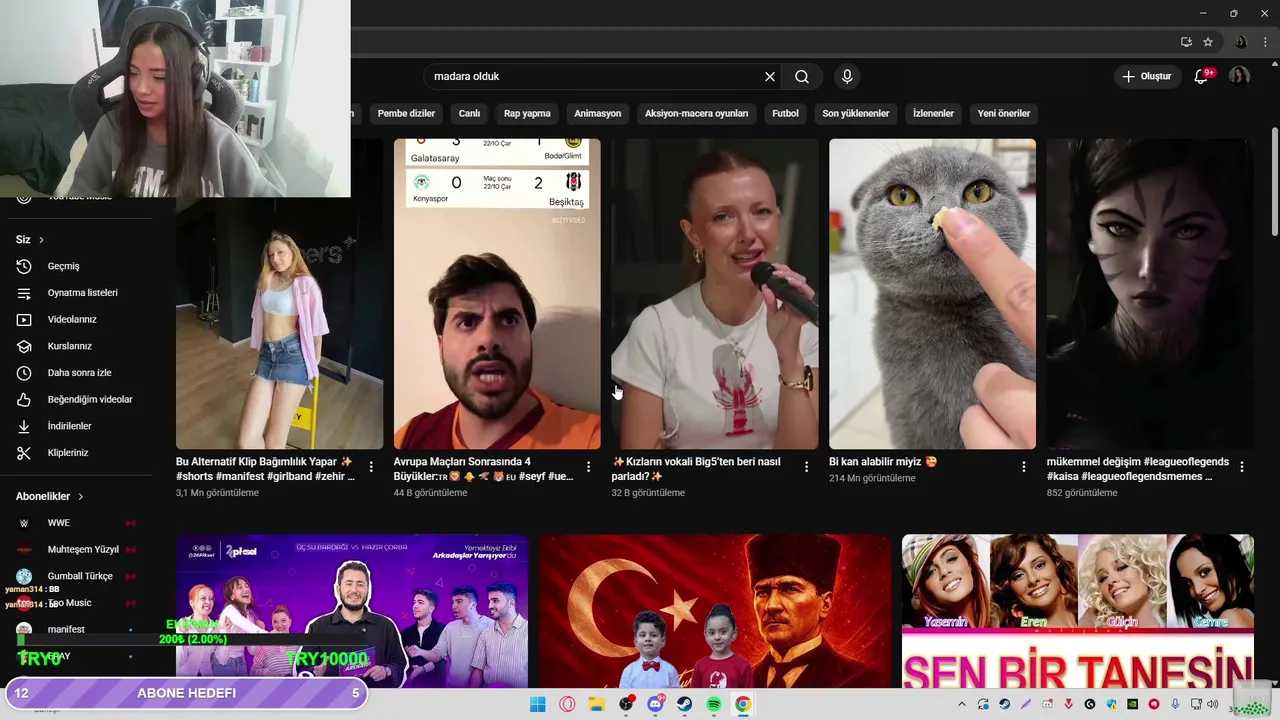Open the account avatar menu
Screen dimensions: 1280x720
pos(1239,77)
